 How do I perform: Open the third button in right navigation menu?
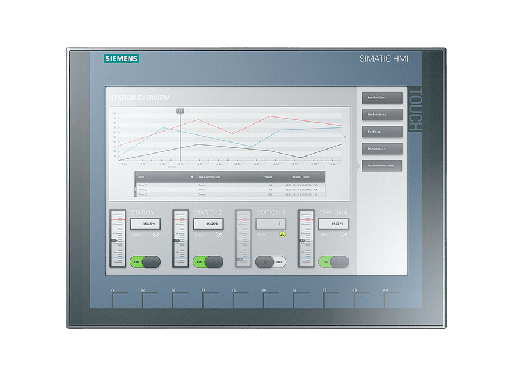click(x=382, y=132)
